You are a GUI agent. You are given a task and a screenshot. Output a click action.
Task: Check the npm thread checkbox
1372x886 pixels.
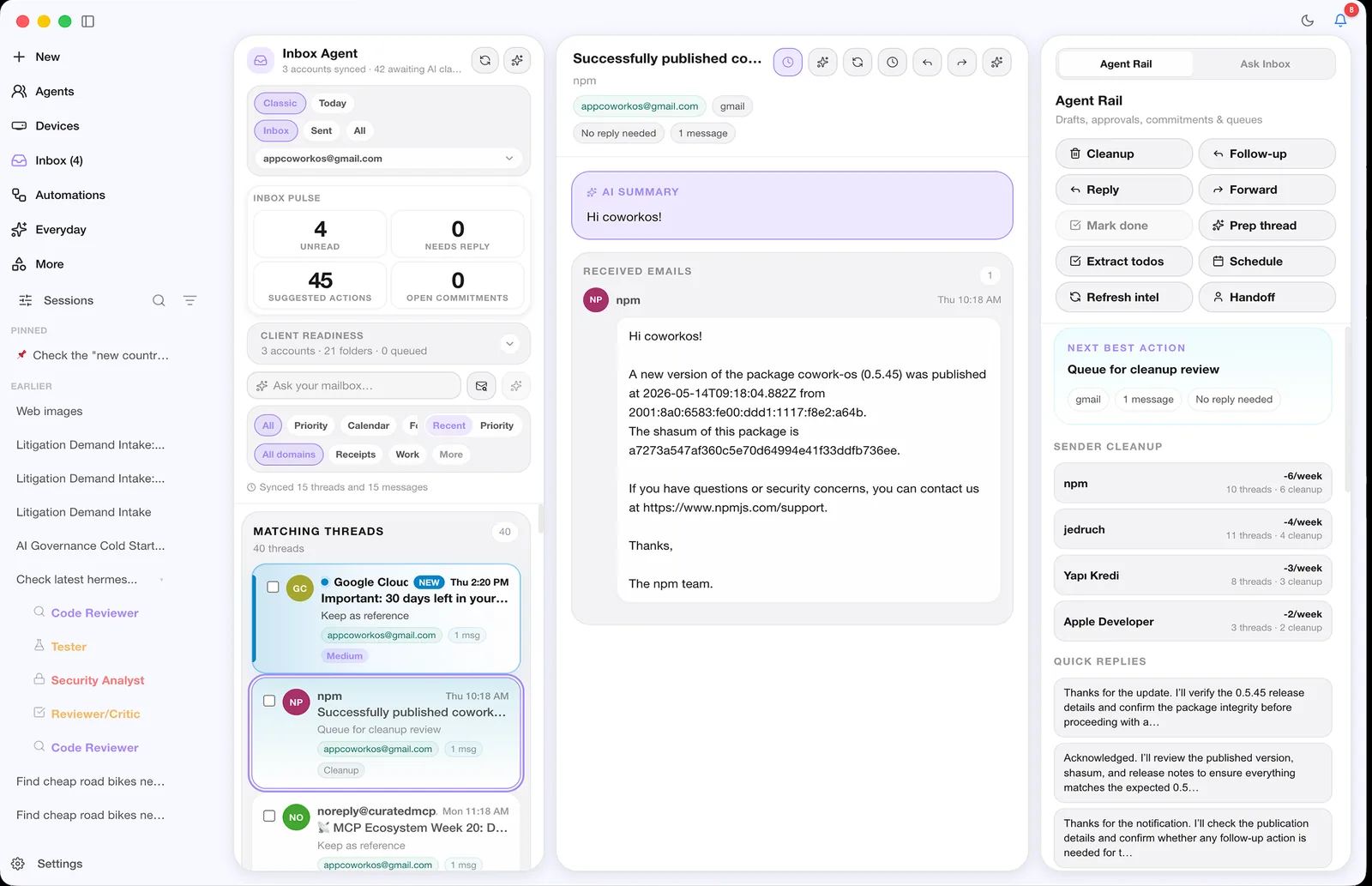pos(269,701)
